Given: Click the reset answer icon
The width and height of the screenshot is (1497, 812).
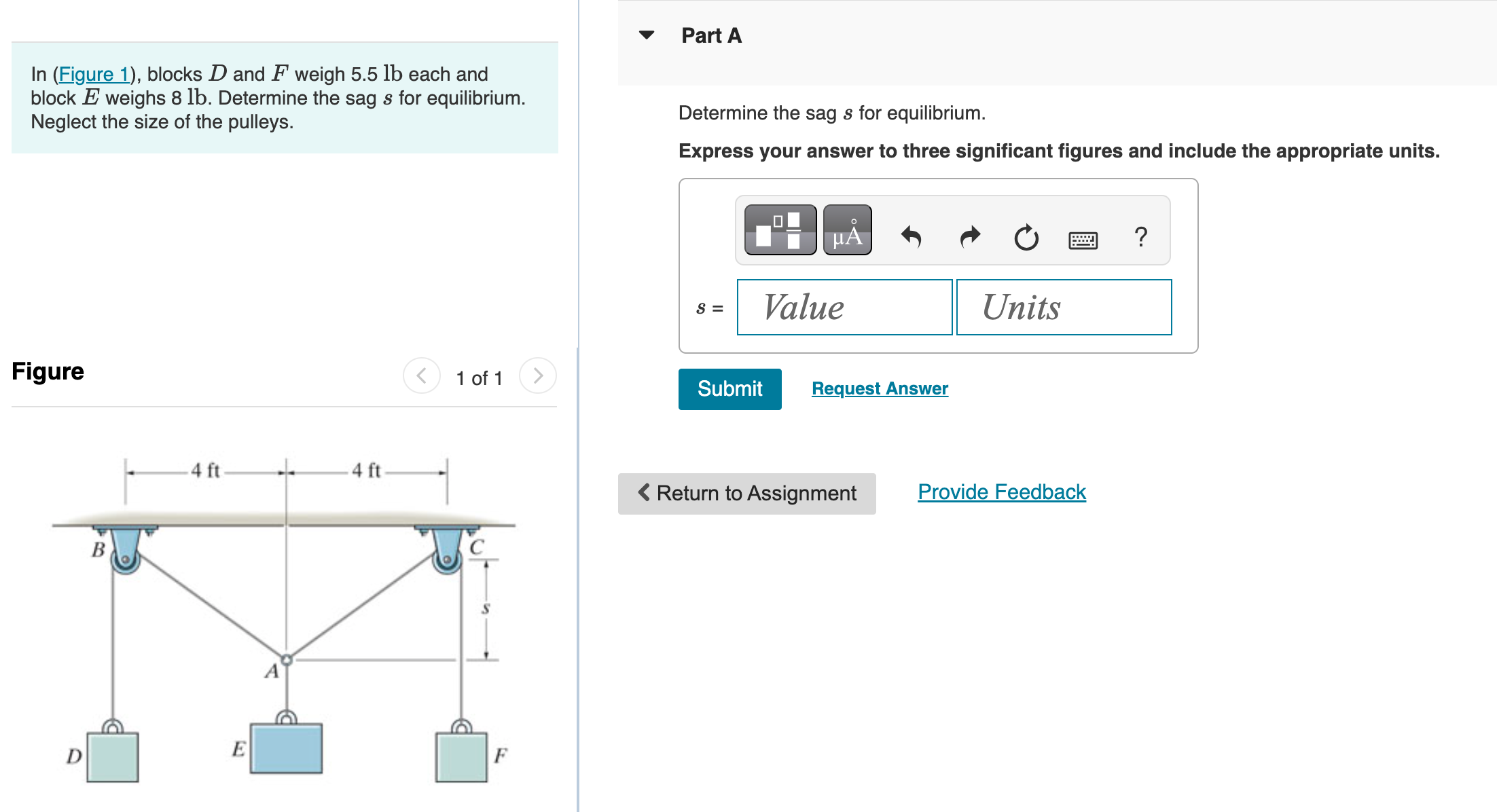Looking at the screenshot, I should click(x=1026, y=237).
